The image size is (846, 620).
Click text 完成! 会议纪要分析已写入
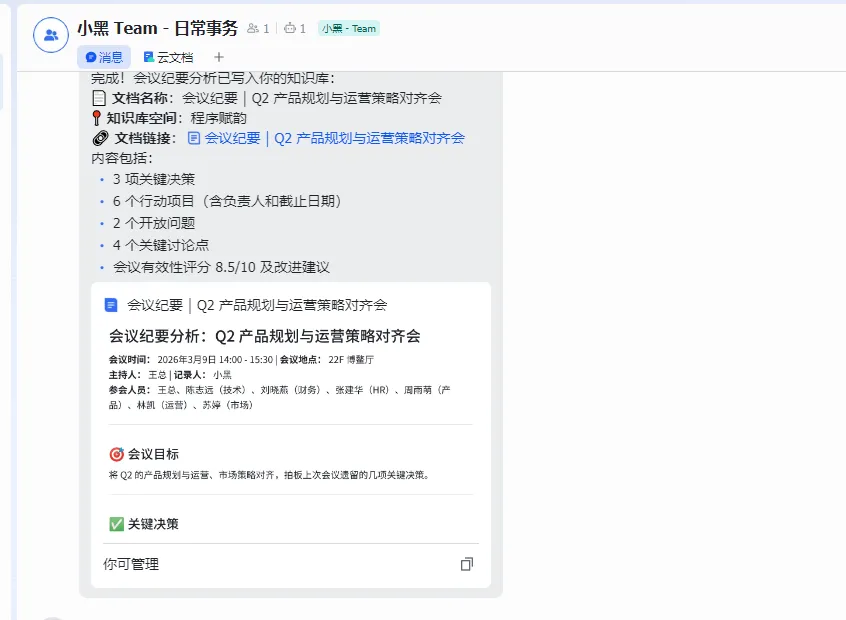pyautogui.click(x=213, y=79)
